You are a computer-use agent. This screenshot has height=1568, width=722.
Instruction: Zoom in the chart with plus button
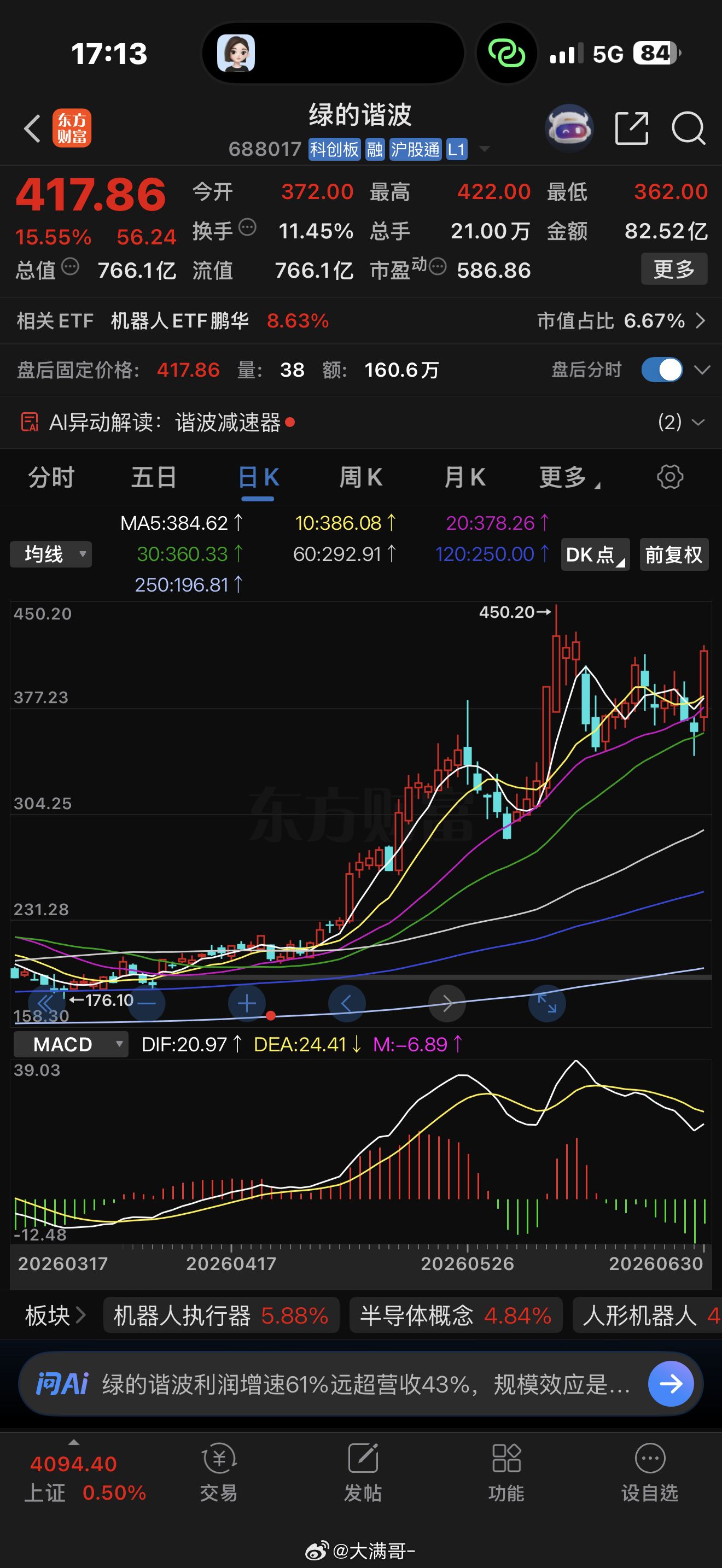pyautogui.click(x=247, y=1003)
